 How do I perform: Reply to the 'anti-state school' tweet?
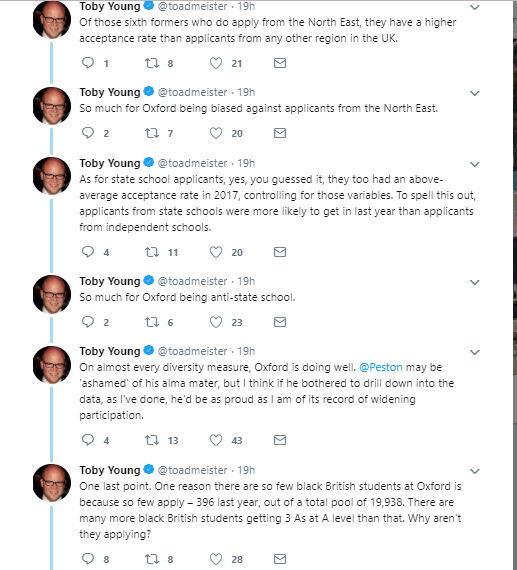coord(88,322)
